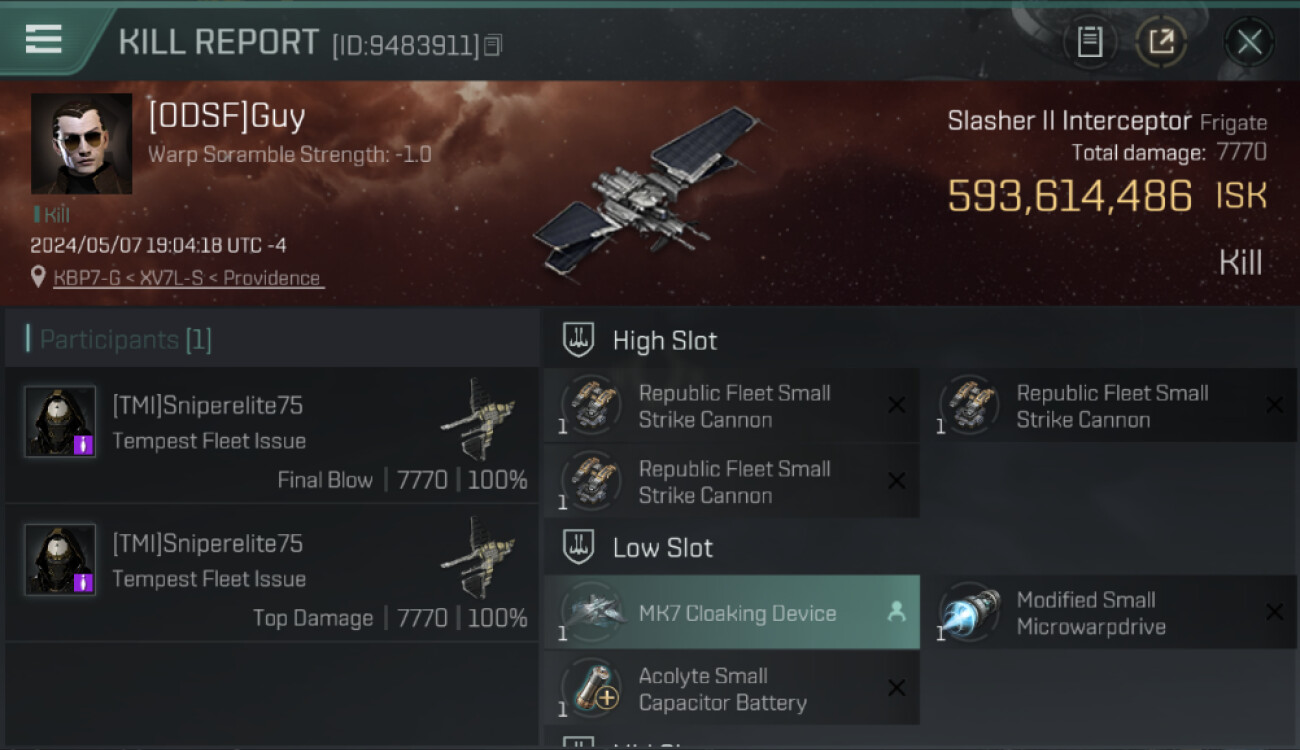Viewport: 1300px width, 750px height.
Task: Close the Kill Report window
Action: point(1249,42)
